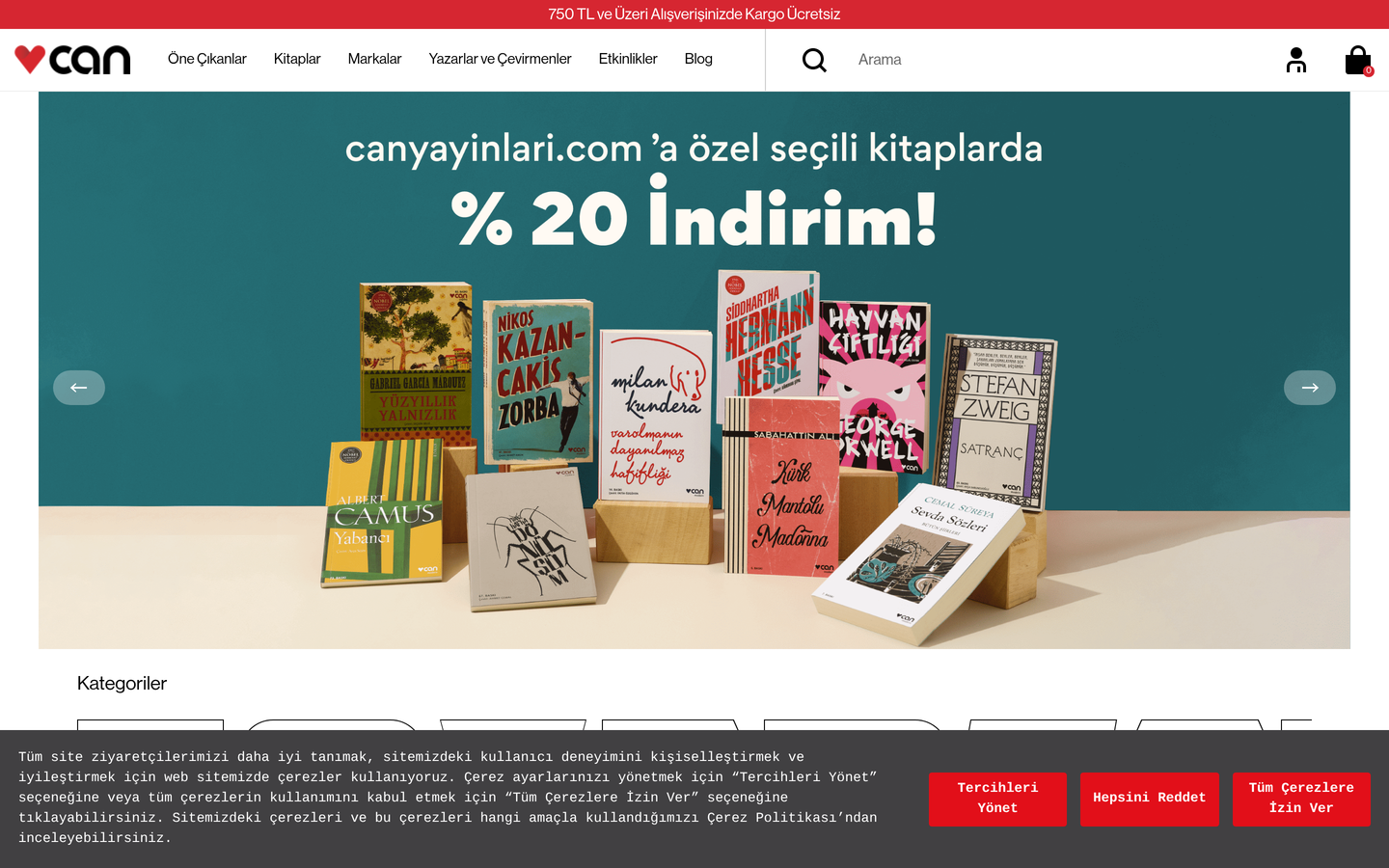Click the Kategoriler heading
Image resolution: width=1389 pixels, height=868 pixels.
tap(122, 683)
